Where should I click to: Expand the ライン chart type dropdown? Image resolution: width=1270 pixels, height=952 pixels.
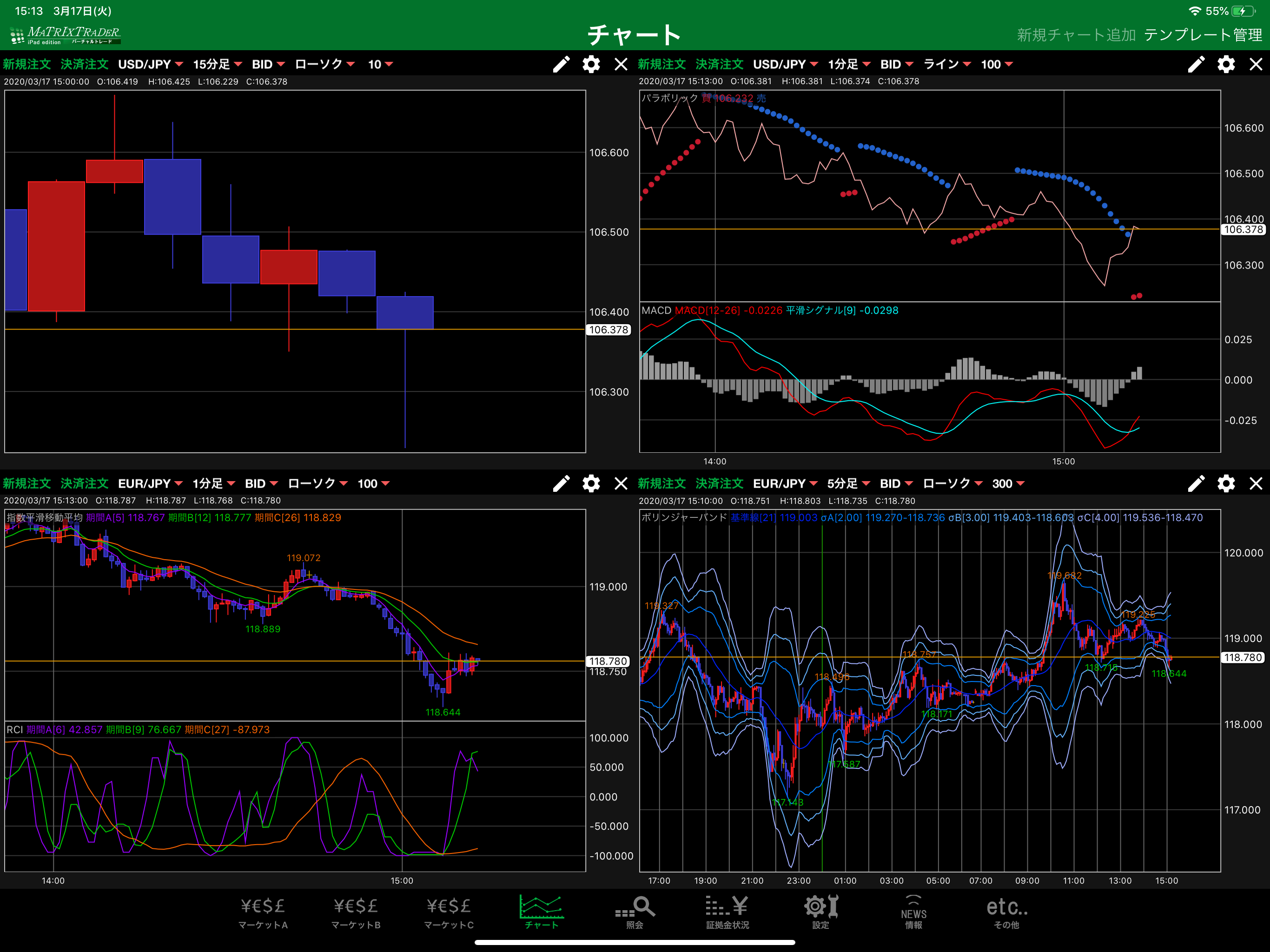click(x=947, y=64)
